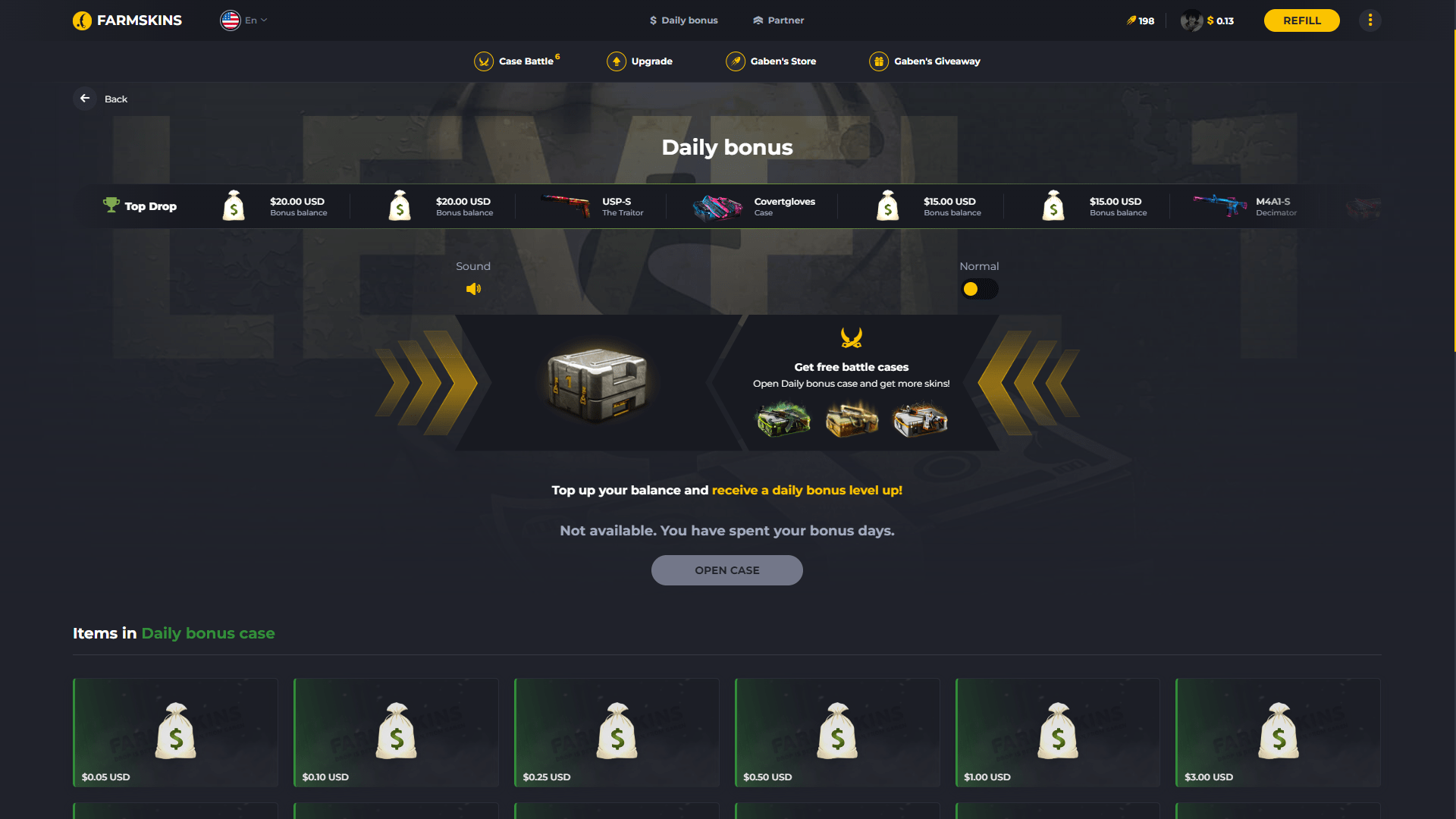1456x819 pixels.
Task: Click the Gaben's Giveaway gift icon
Action: (877, 61)
